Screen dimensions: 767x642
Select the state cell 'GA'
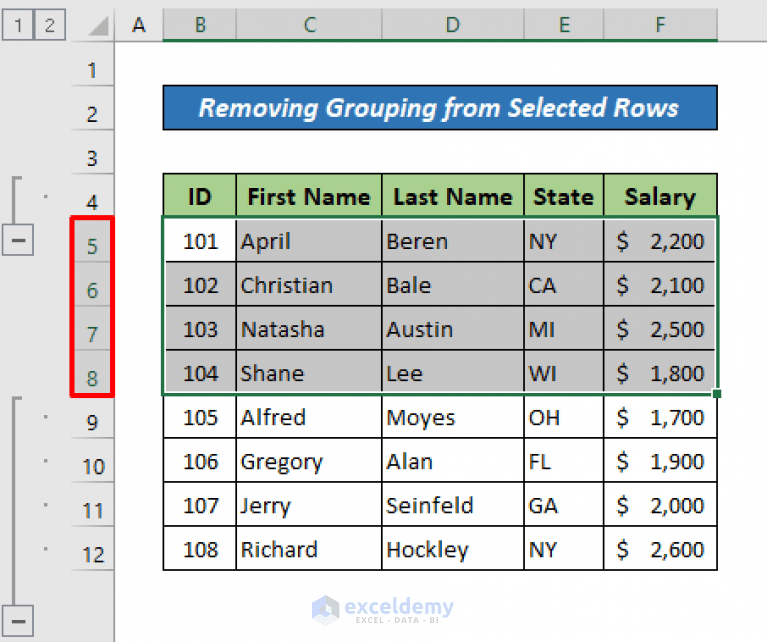pyautogui.click(x=564, y=504)
